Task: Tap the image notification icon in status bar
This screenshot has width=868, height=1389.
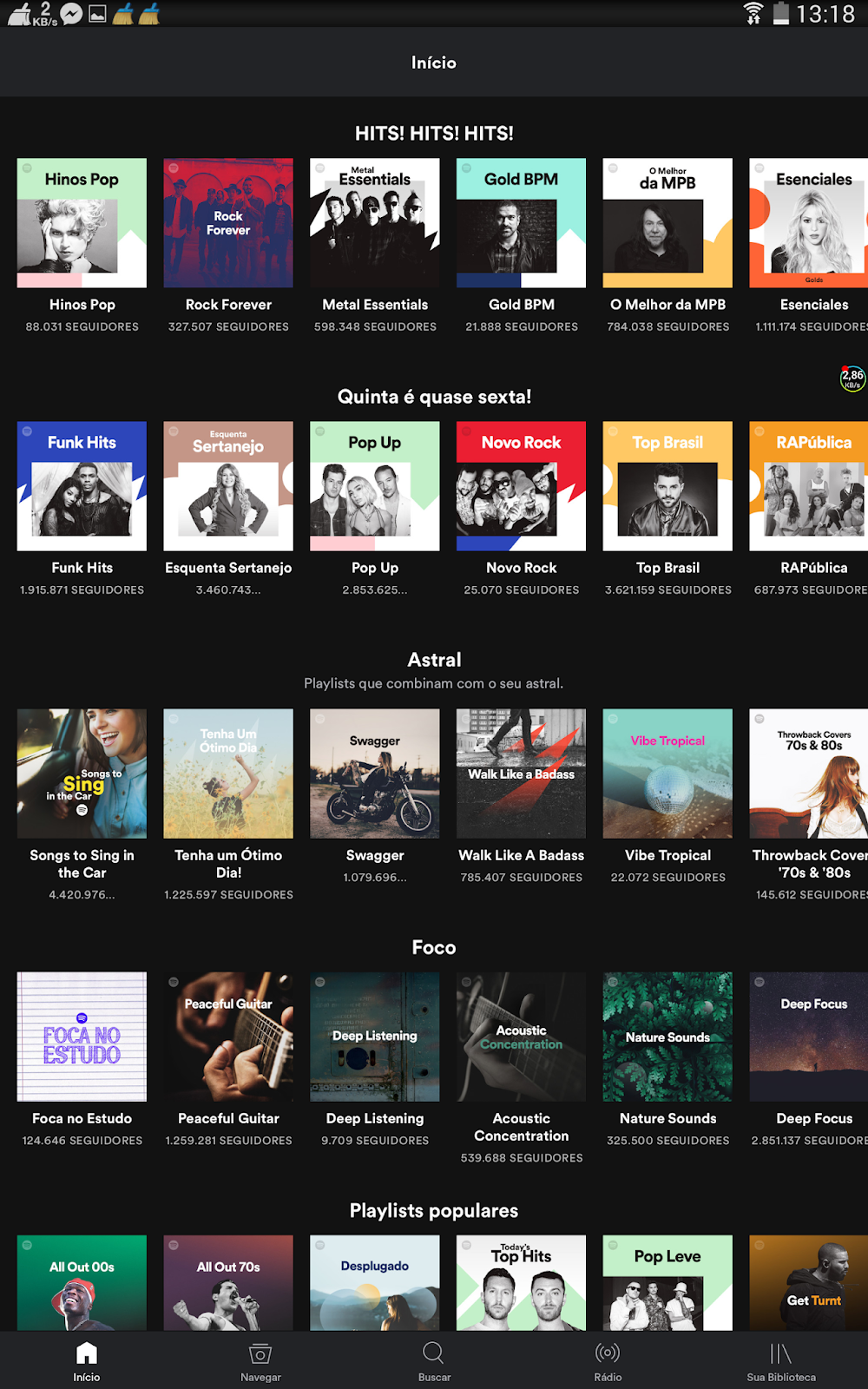Action: click(98, 14)
